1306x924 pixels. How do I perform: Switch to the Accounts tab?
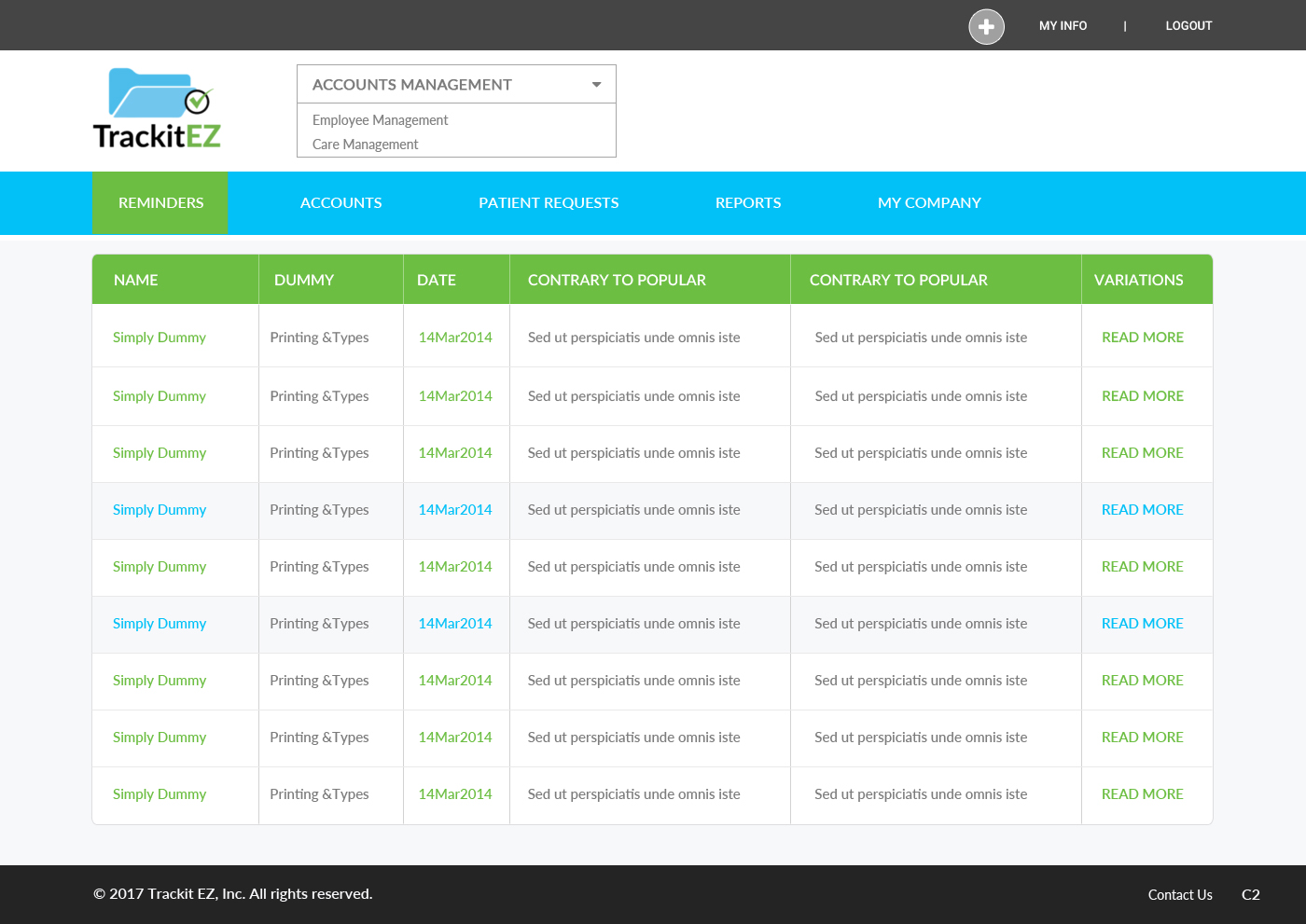point(340,203)
